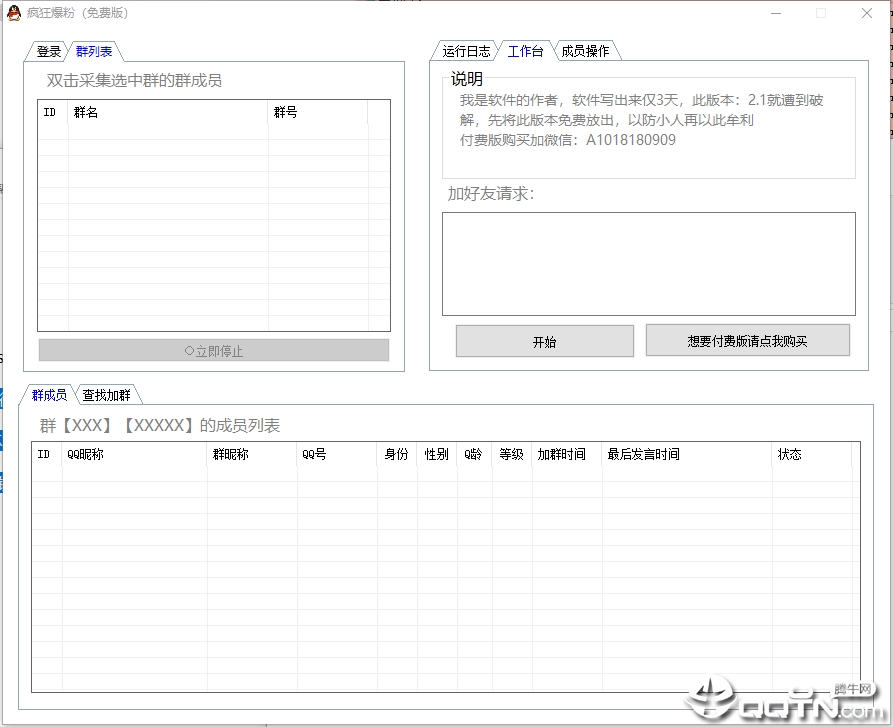Click the QQ昵称 column header

point(134,454)
